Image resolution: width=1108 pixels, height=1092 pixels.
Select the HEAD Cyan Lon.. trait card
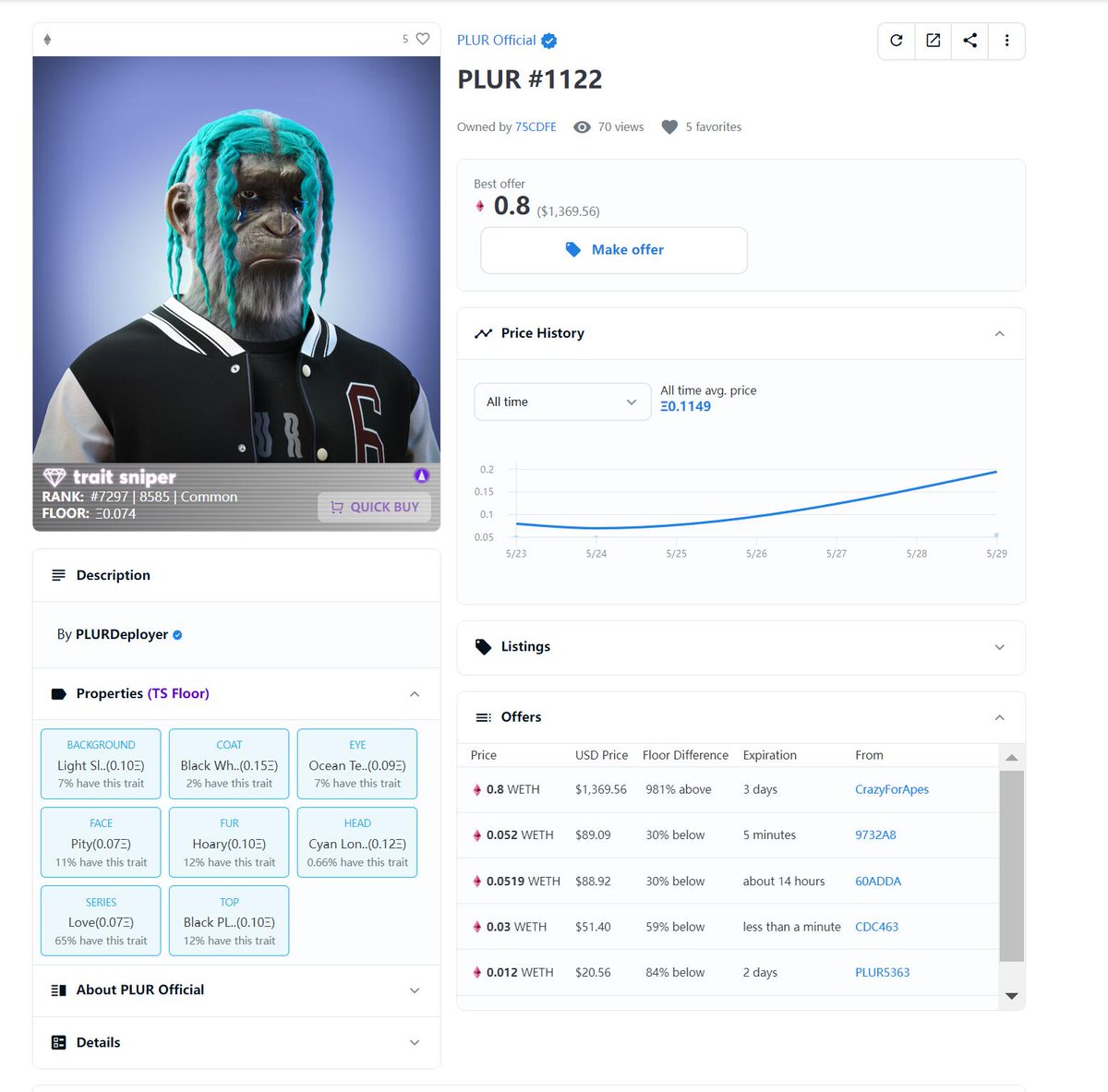pos(357,843)
